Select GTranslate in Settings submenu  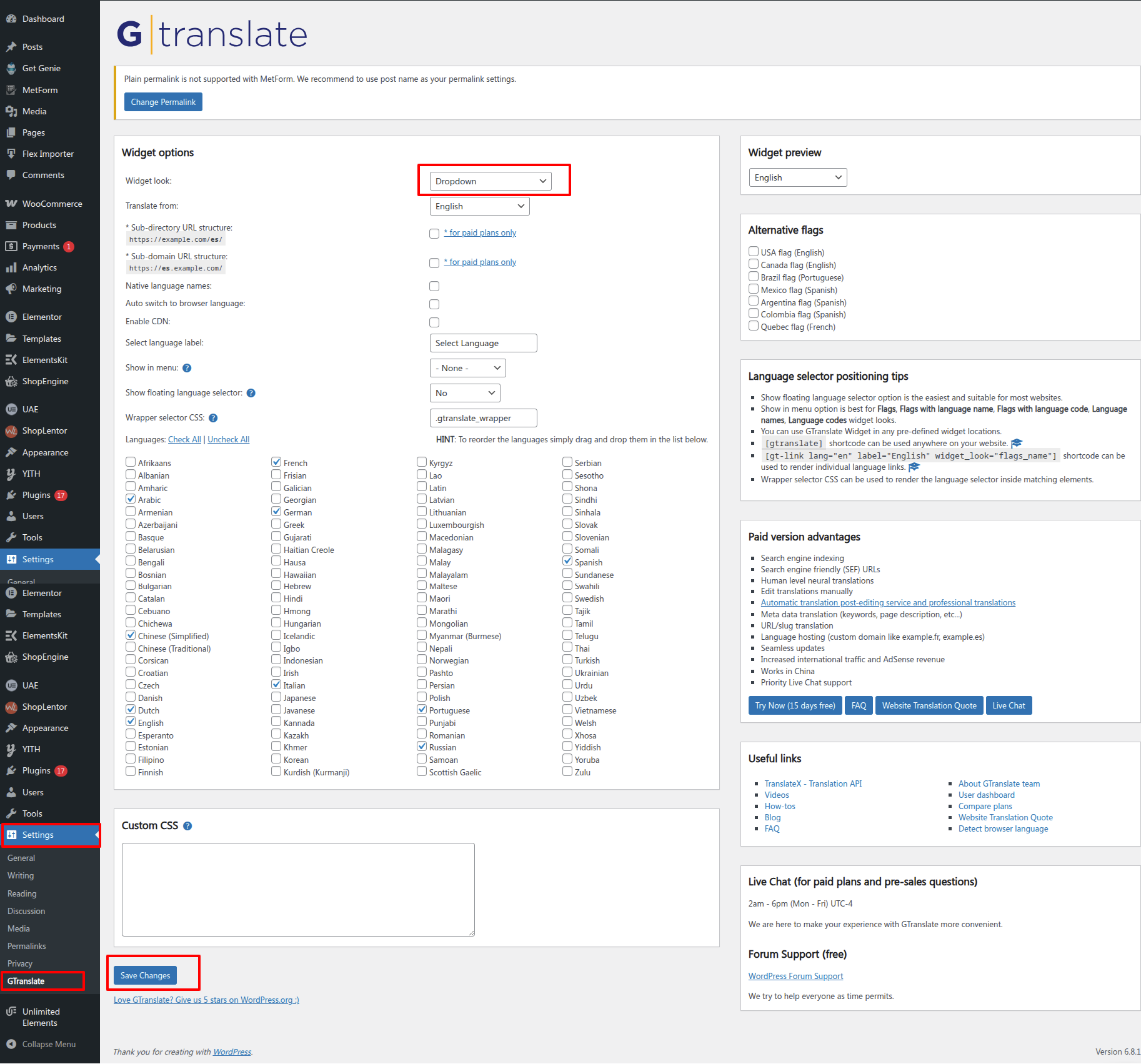coord(26,981)
